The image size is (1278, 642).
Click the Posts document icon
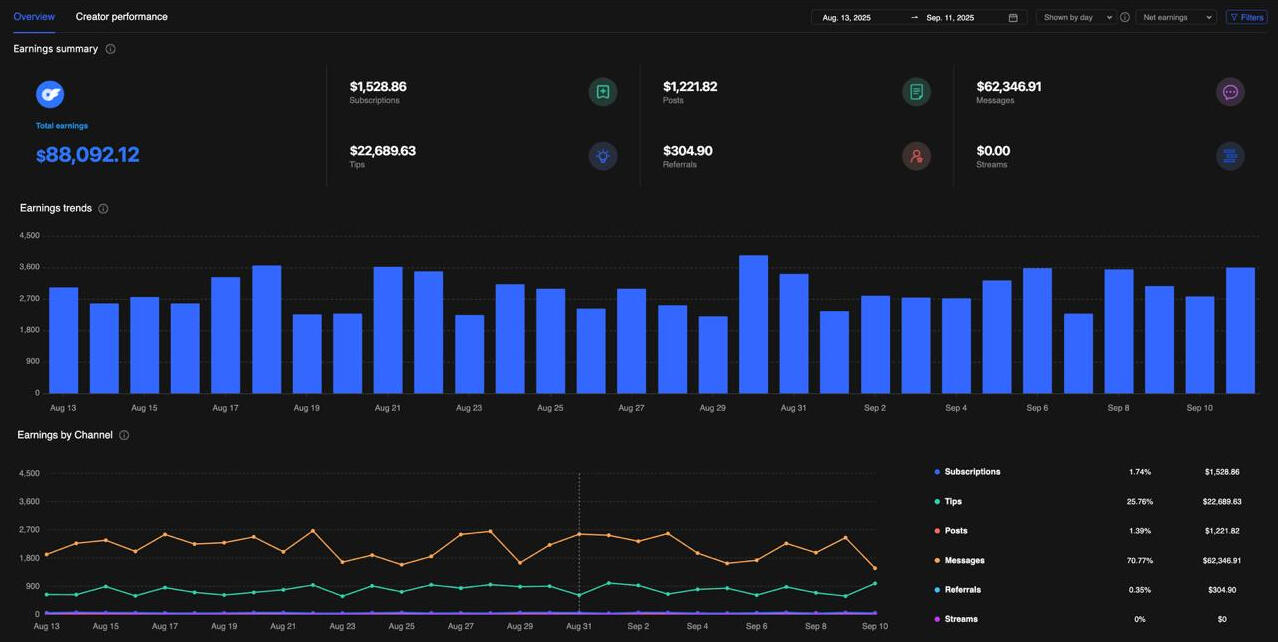click(x=916, y=92)
